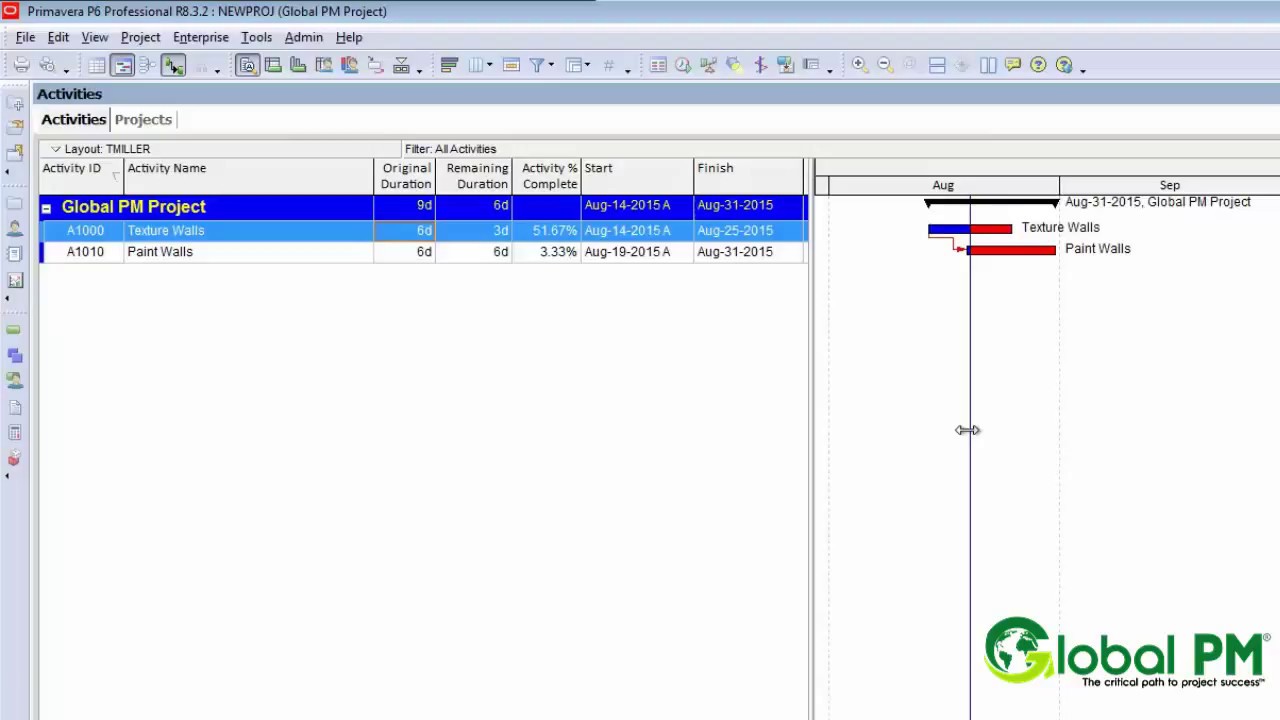Click the Start column header

(637, 176)
